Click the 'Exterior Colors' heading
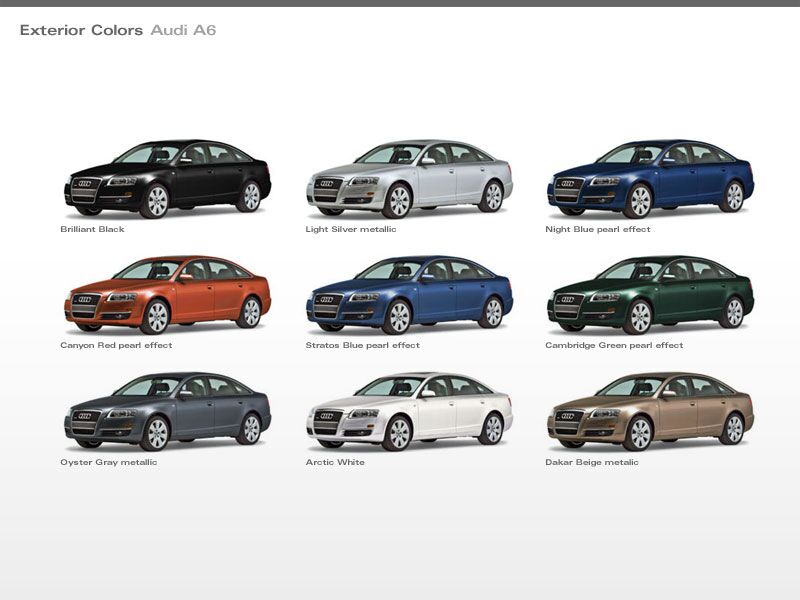 point(81,30)
